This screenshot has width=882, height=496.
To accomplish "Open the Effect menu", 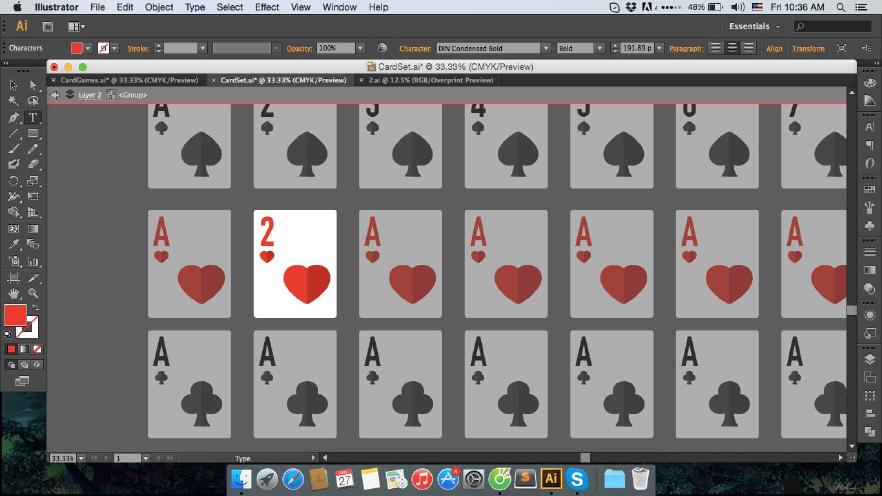I will tap(267, 7).
